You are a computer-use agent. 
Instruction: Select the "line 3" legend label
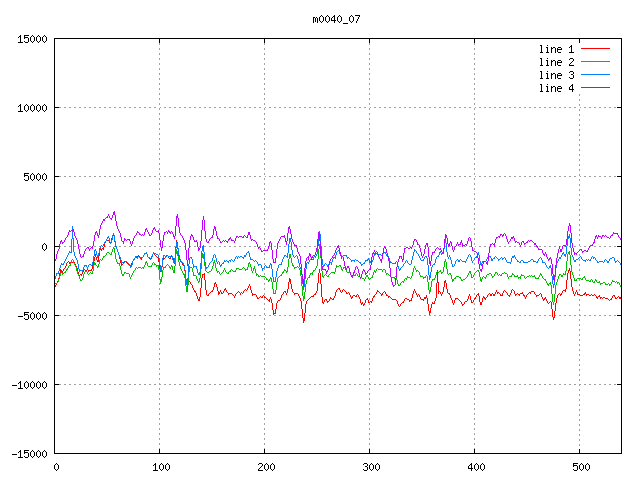[556, 75]
